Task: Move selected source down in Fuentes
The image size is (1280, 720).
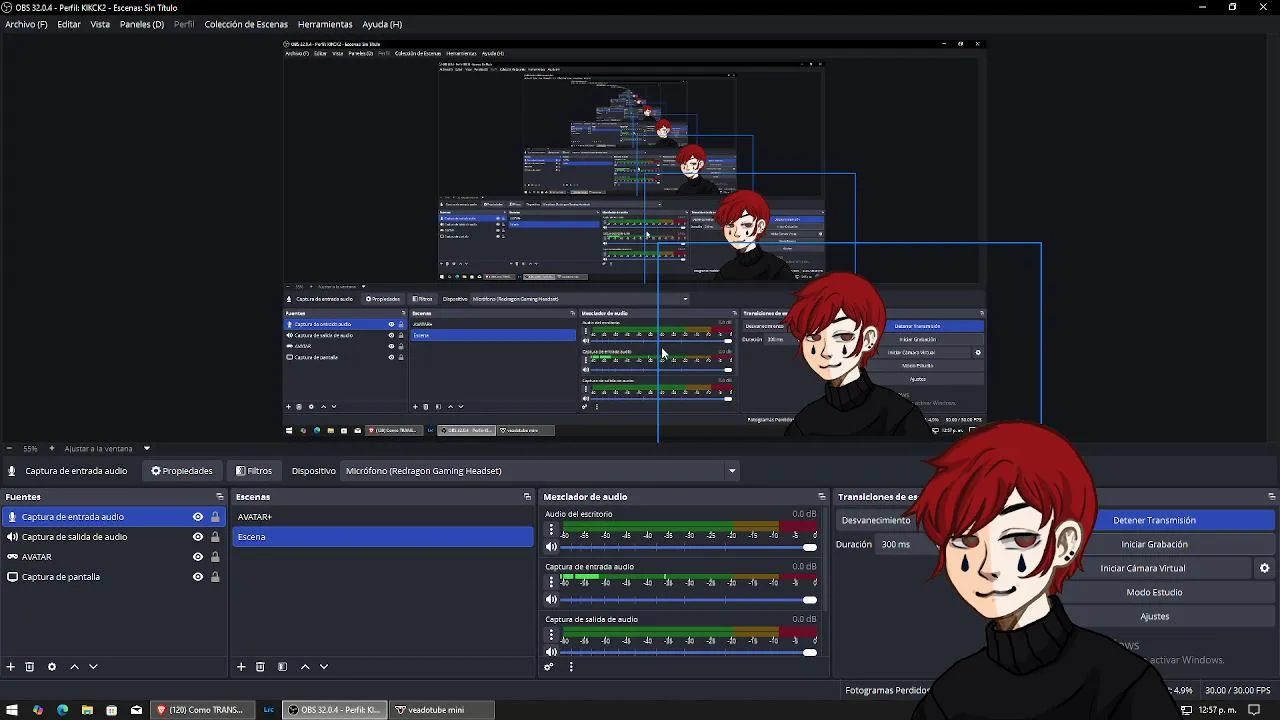Action: pos(93,667)
